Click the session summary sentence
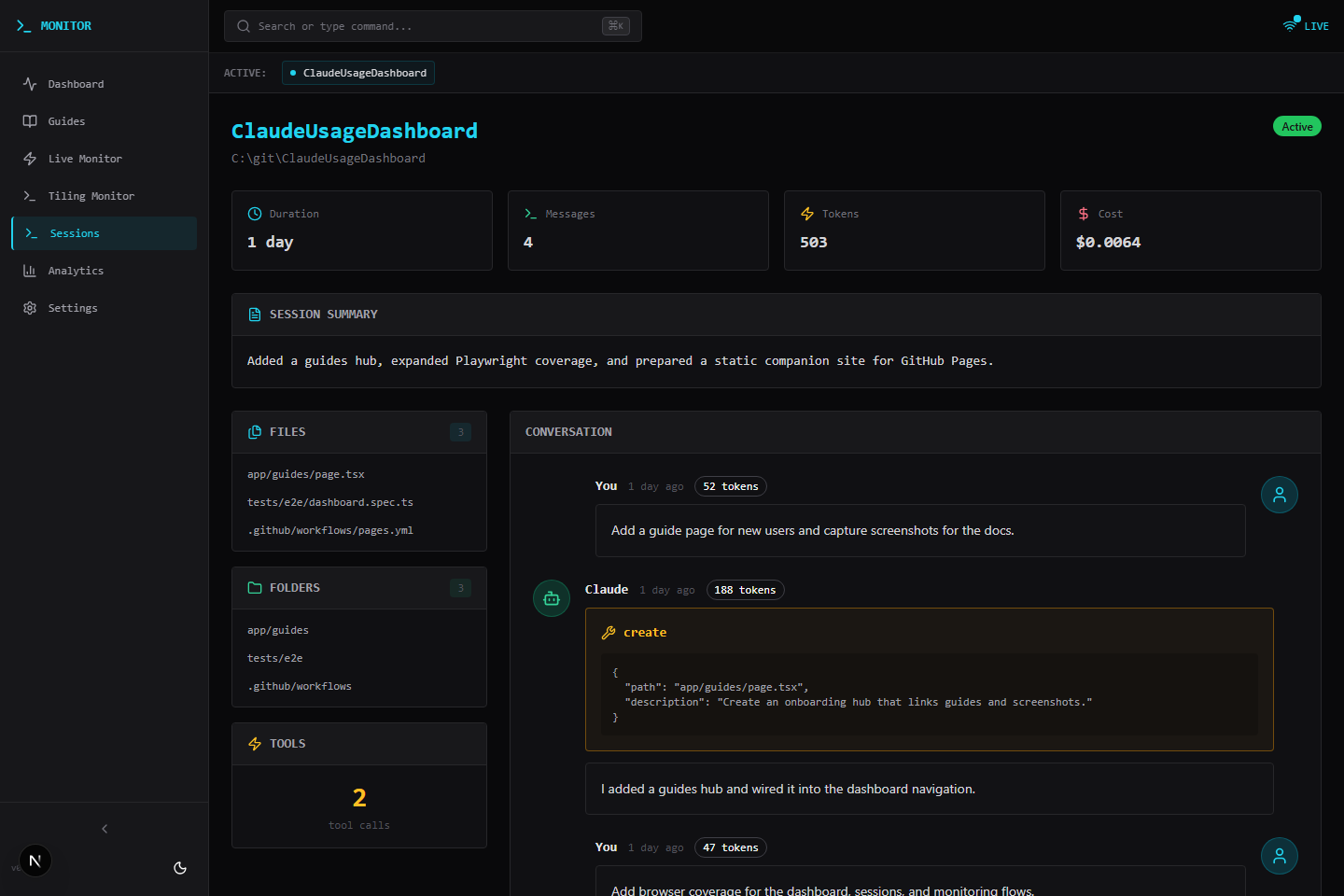 621,361
